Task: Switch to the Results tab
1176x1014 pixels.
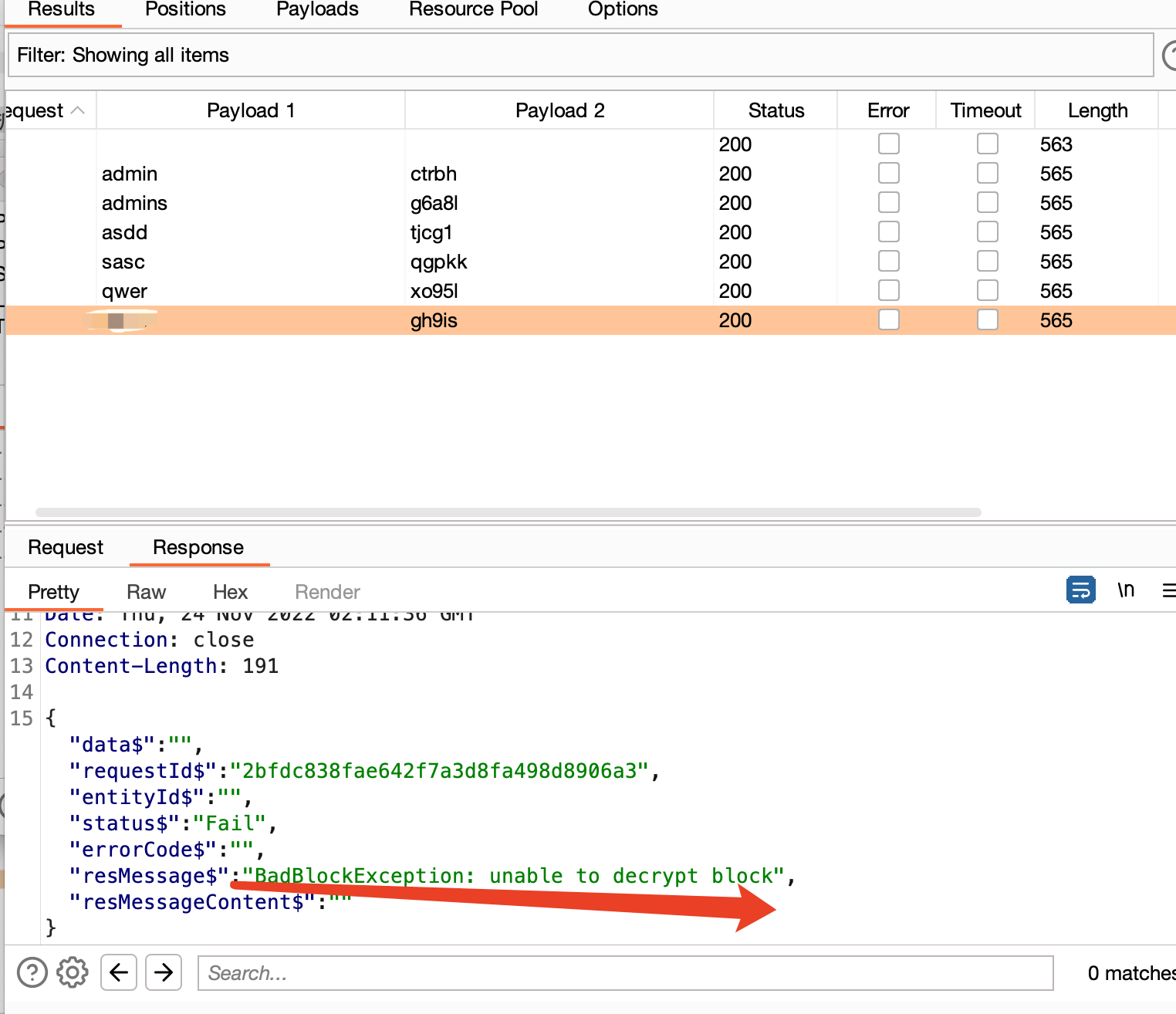Action: tap(62, 10)
